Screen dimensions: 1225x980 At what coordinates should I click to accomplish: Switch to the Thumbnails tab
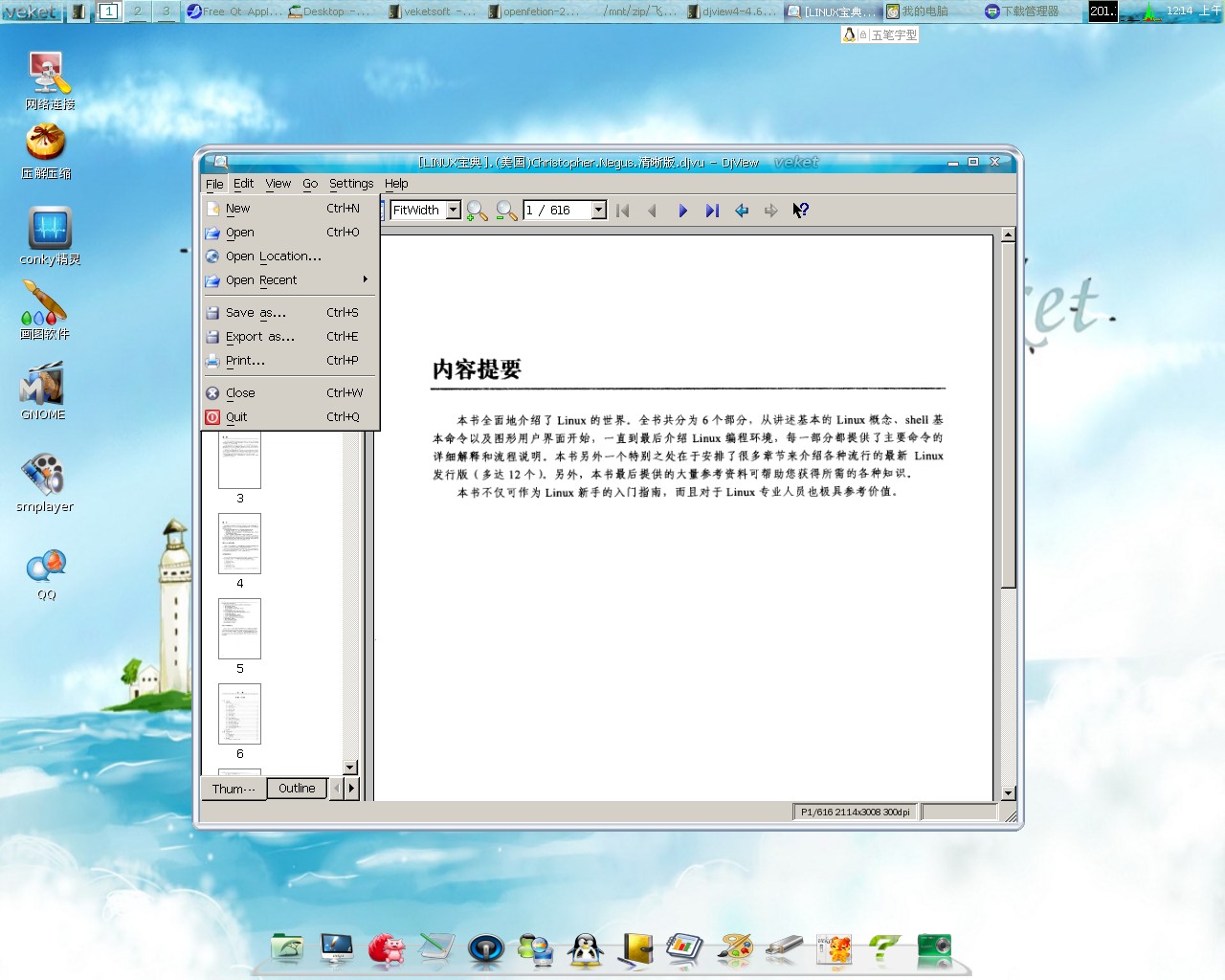234,789
